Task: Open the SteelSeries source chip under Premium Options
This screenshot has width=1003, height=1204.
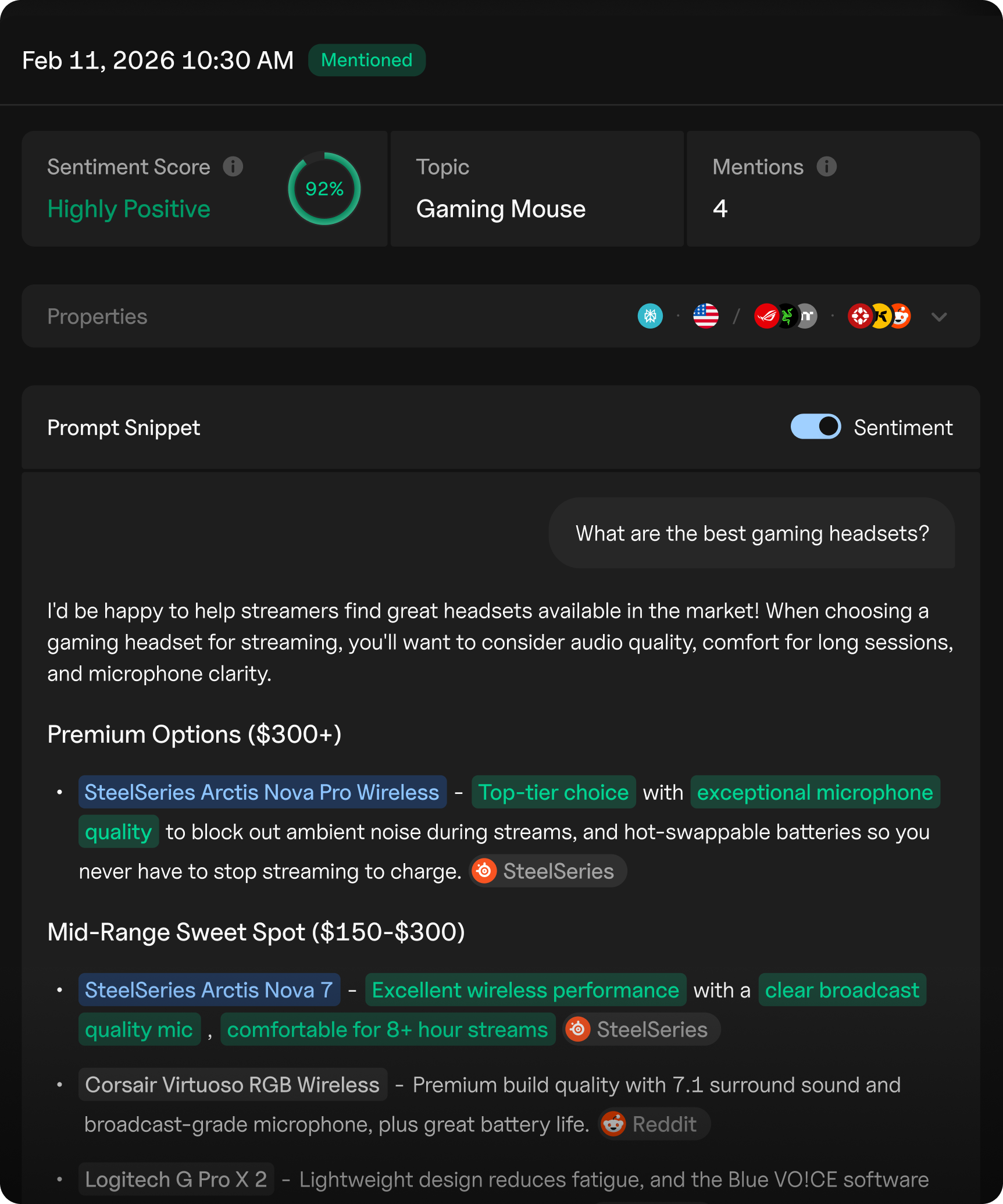Action: [548, 871]
